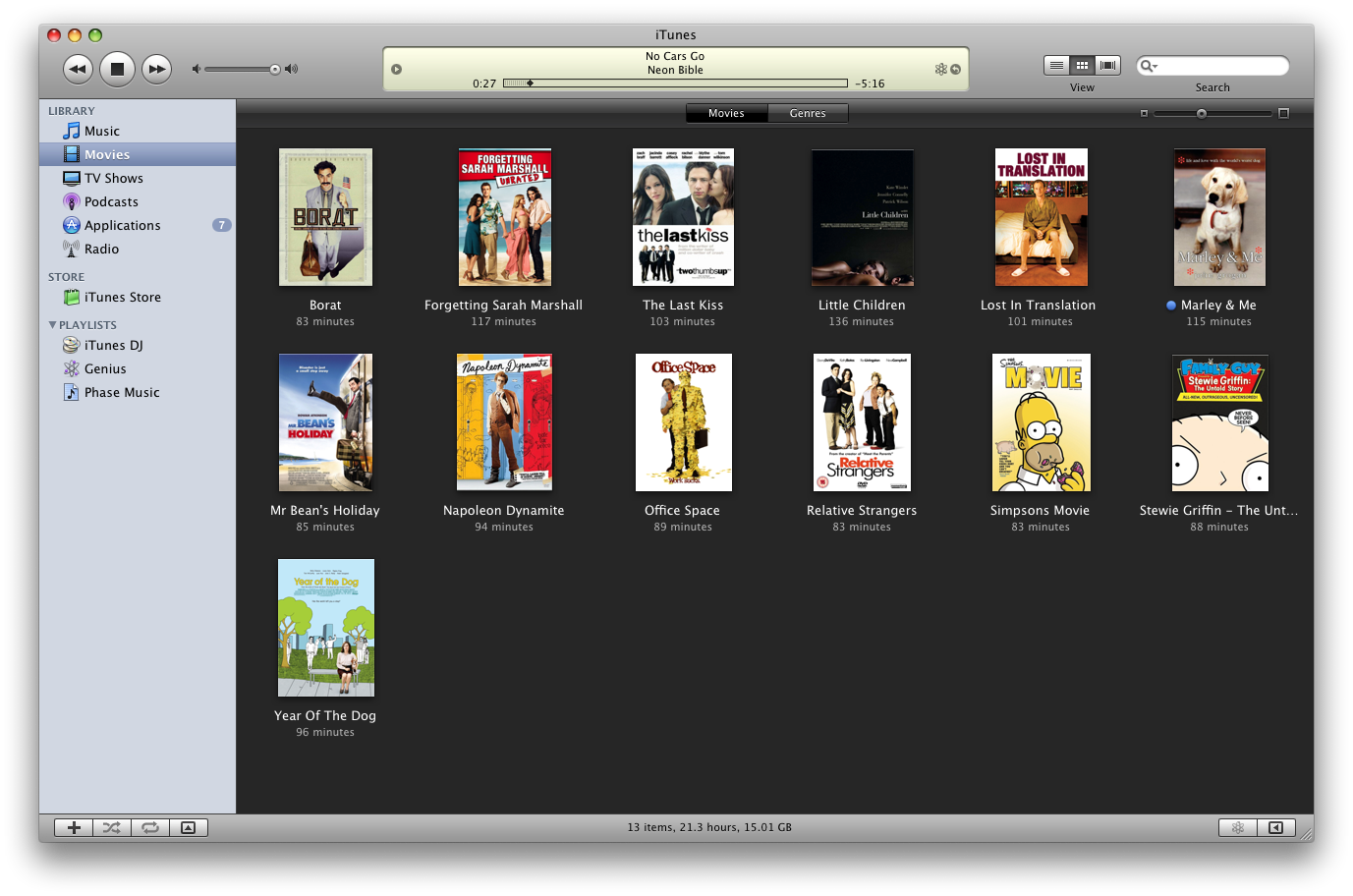Click the Search input field

pos(1212,66)
